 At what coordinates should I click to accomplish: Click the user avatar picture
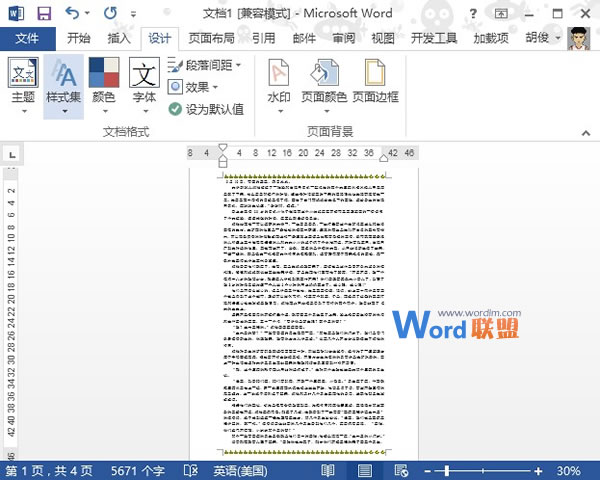tap(579, 38)
